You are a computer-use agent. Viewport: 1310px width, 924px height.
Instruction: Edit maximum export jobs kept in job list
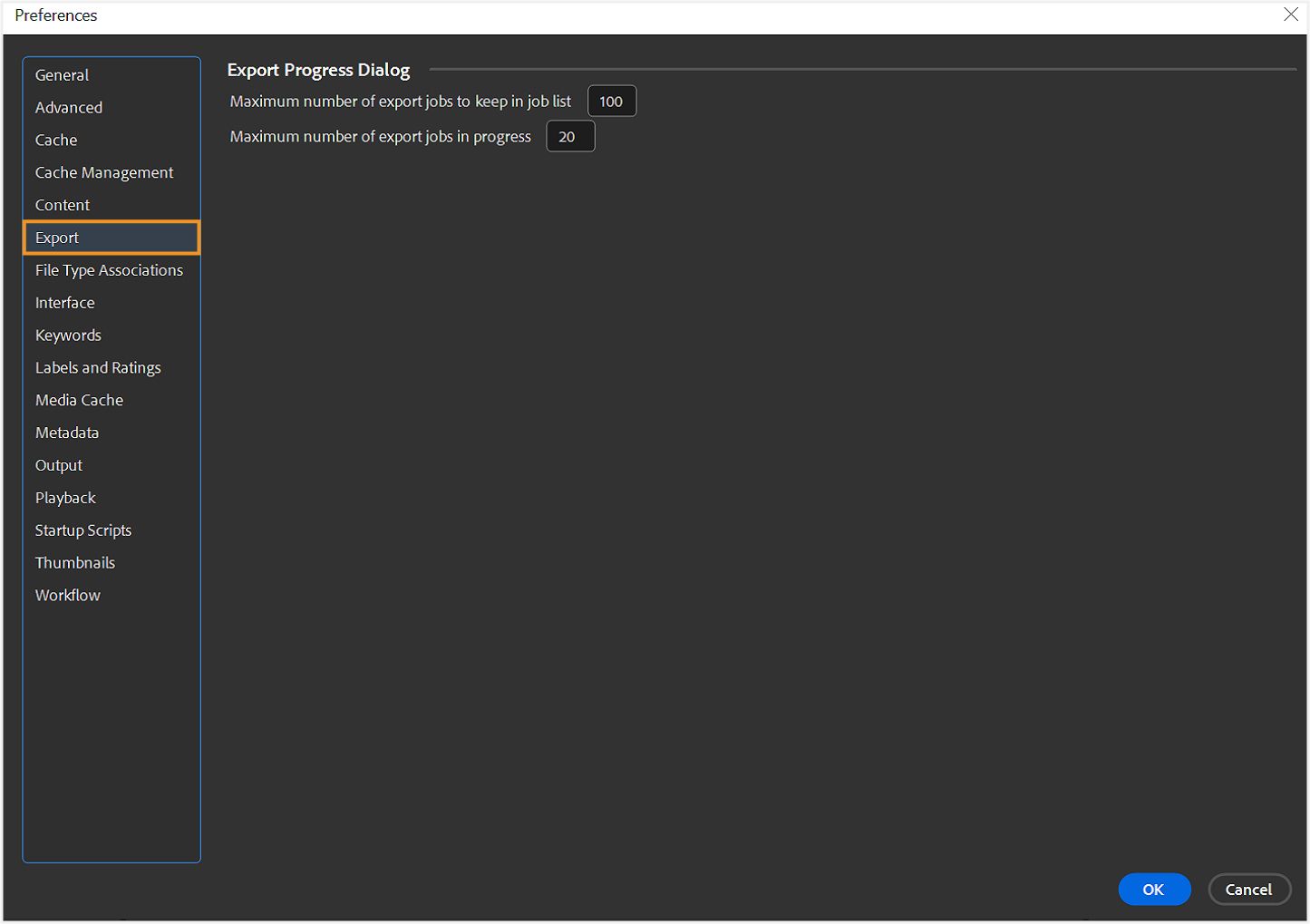[x=611, y=101]
